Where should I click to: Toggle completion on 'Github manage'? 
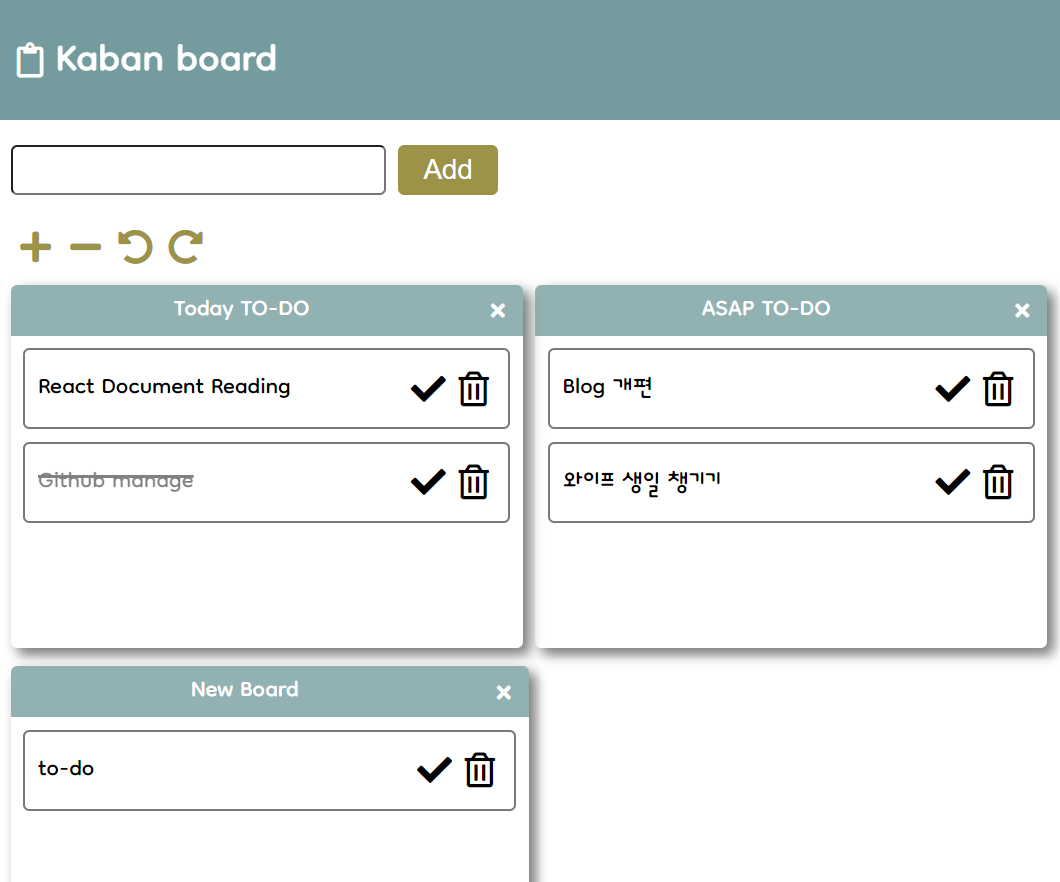coord(427,482)
